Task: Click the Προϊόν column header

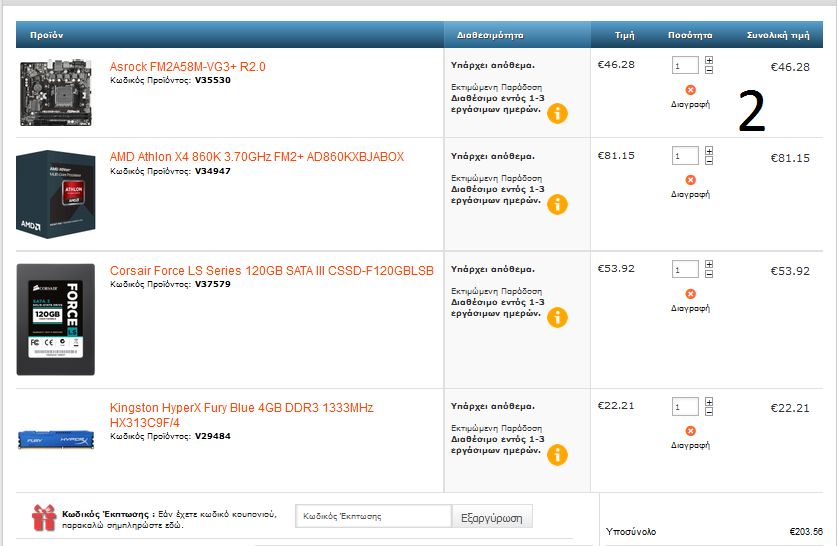Action: click(x=46, y=35)
